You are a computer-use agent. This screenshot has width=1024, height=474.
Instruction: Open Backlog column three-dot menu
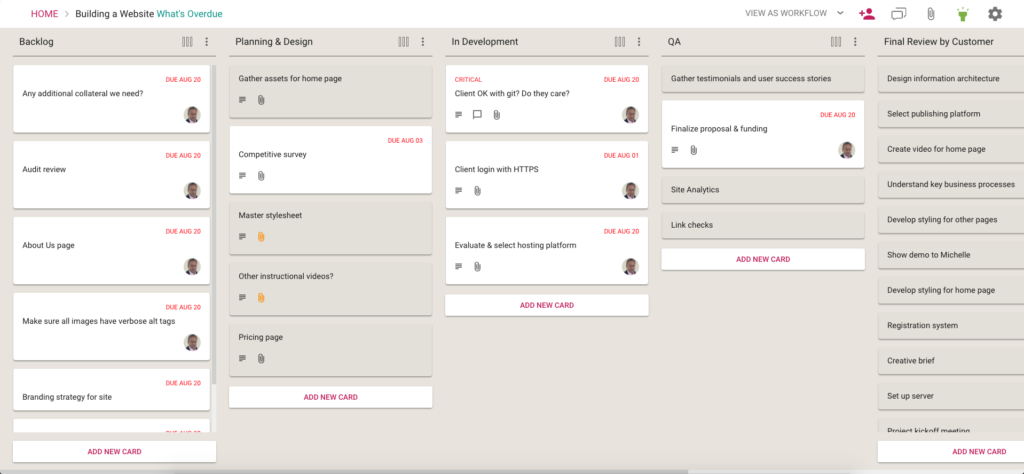206,42
